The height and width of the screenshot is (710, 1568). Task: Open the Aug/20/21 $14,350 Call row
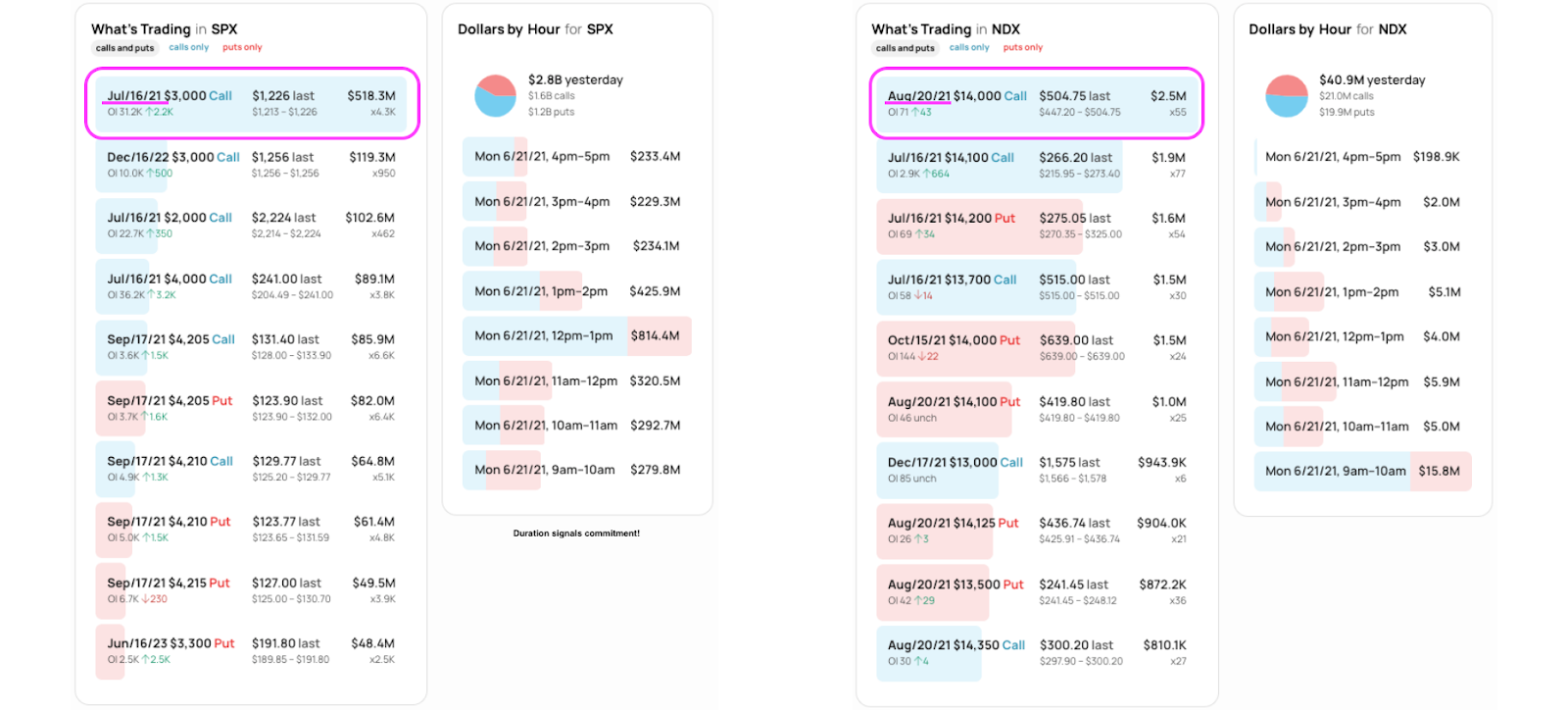[1036, 652]
